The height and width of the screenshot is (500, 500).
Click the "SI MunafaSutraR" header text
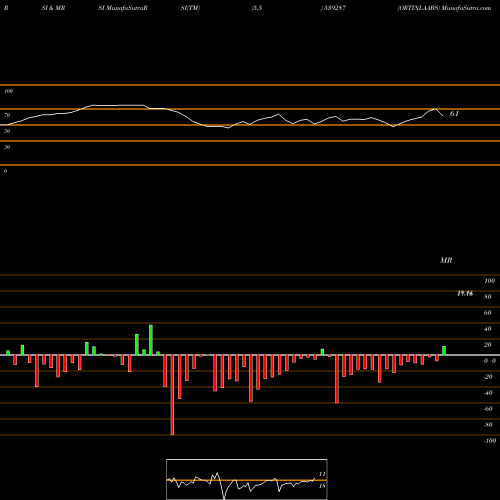[123, 8]
